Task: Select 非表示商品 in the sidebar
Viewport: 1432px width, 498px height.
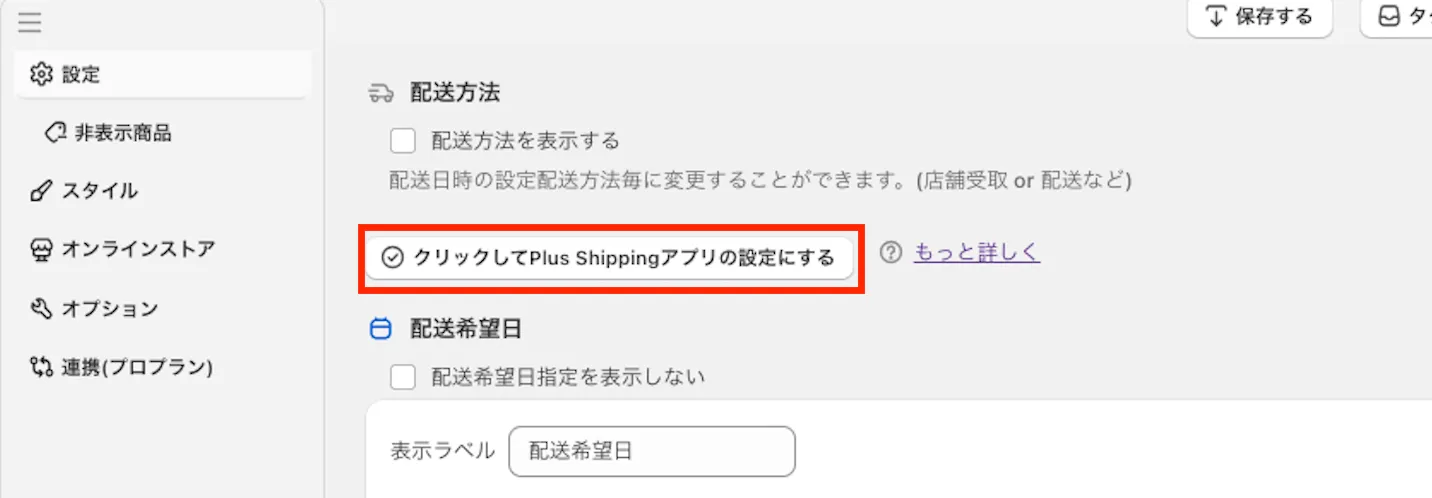Action: [x=123, y=133]
